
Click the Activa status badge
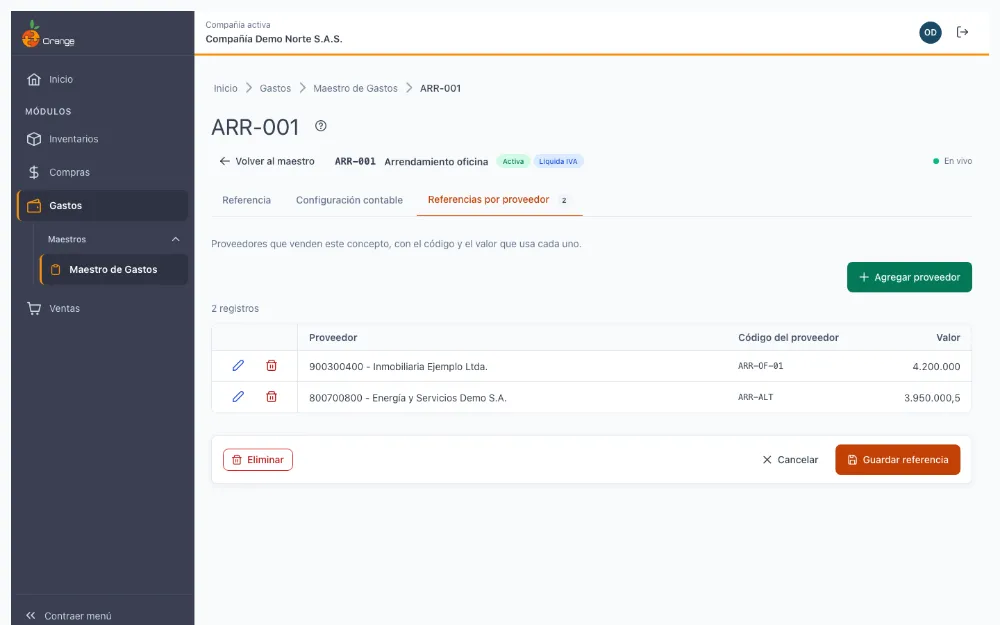tap(513, 161)
